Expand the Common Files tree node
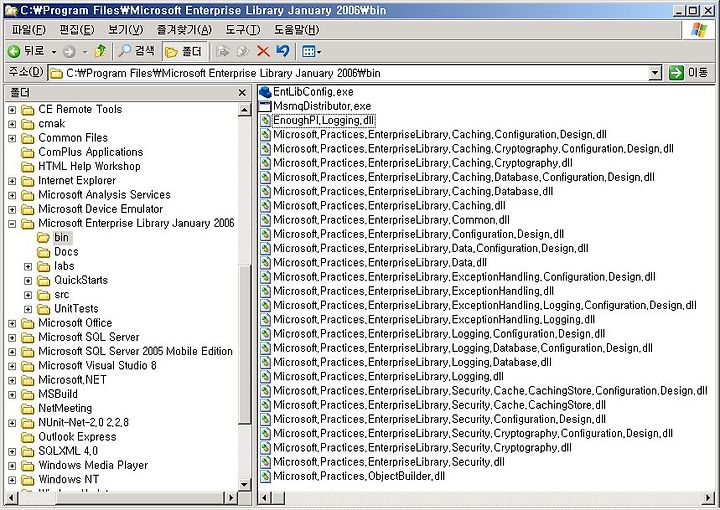This screenshot has width=720, height=510. coord(12,139)
